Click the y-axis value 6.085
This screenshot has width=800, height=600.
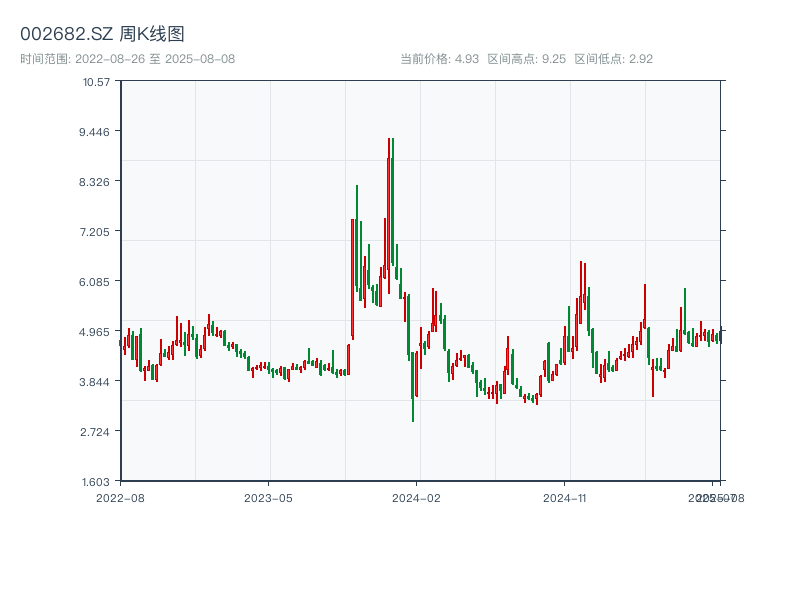tap(94, 282)
